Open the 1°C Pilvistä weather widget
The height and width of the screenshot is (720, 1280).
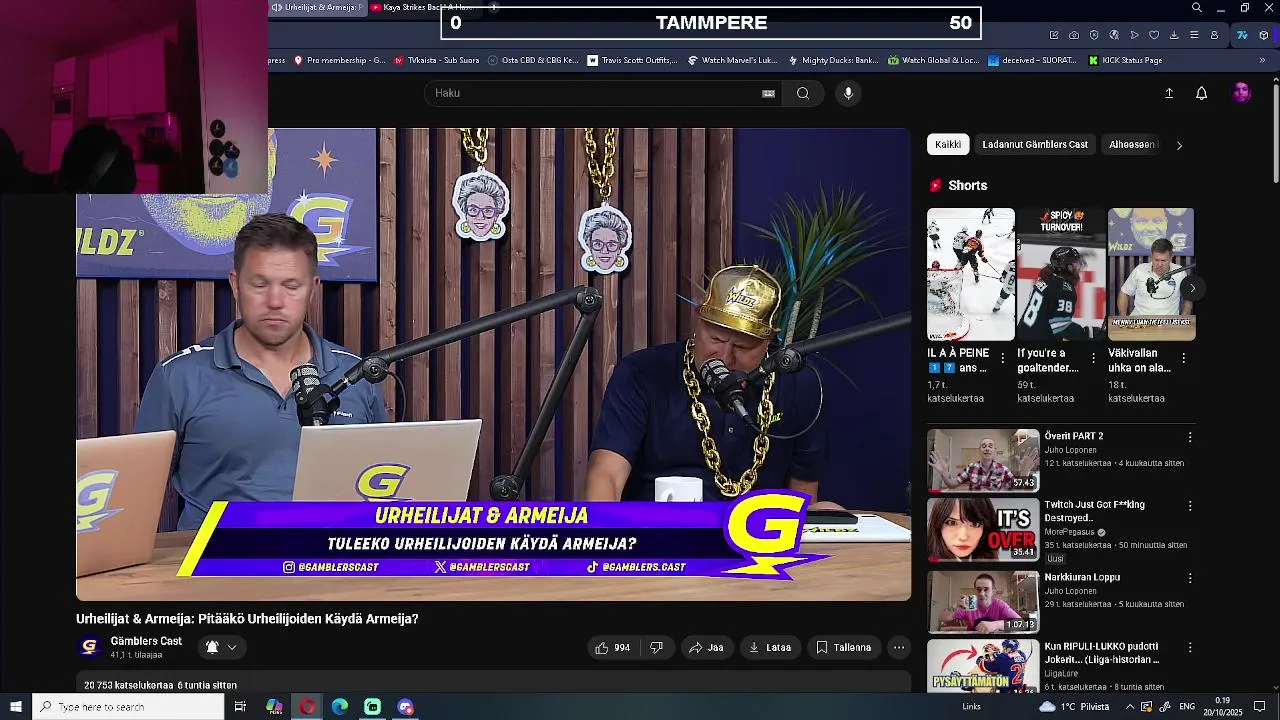[x=1076, y=707]
